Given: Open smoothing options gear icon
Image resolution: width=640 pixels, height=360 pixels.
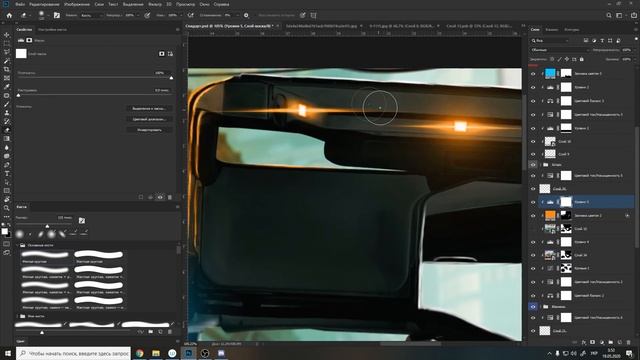Looking at the screenshot, I should [x=246, y=15].
